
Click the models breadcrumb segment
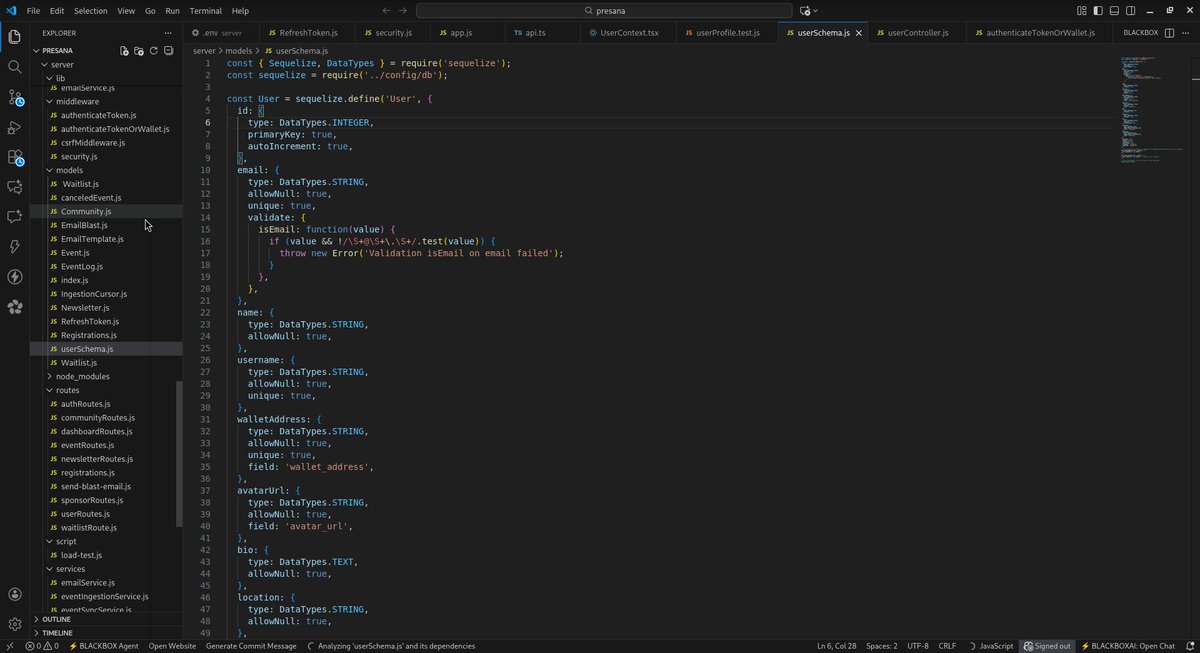(238, 50)
